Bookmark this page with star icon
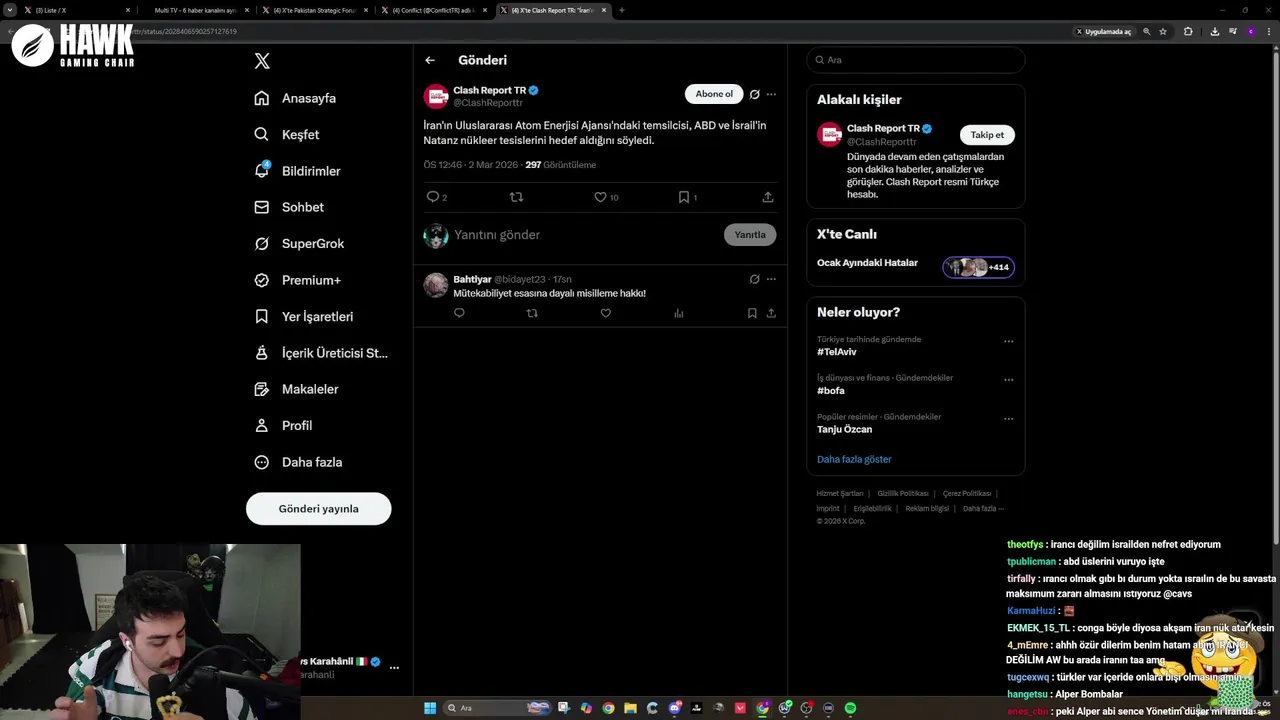The height and width of the screenshot is (720, 1280). [x=1163, y=31]
